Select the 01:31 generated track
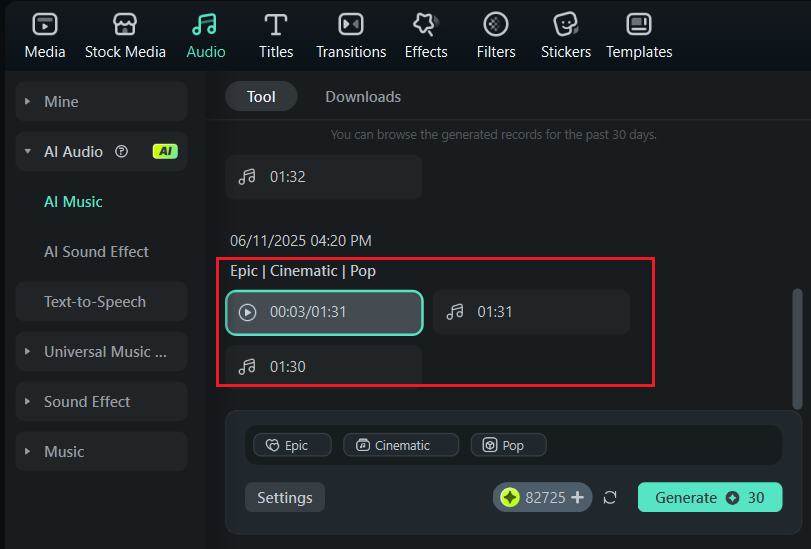Viewport: 811px width, 549px height. (531, 312)
